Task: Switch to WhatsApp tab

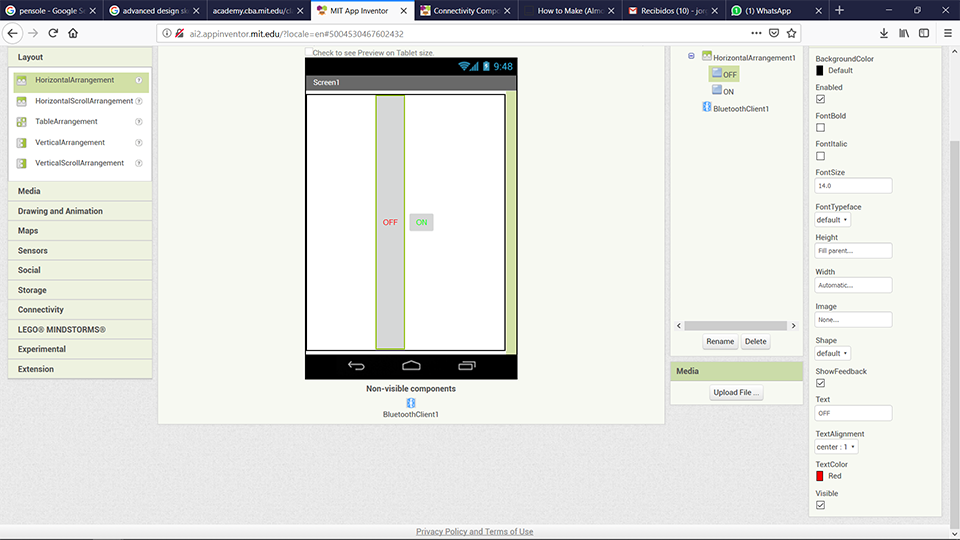Action: coord(778,10)
